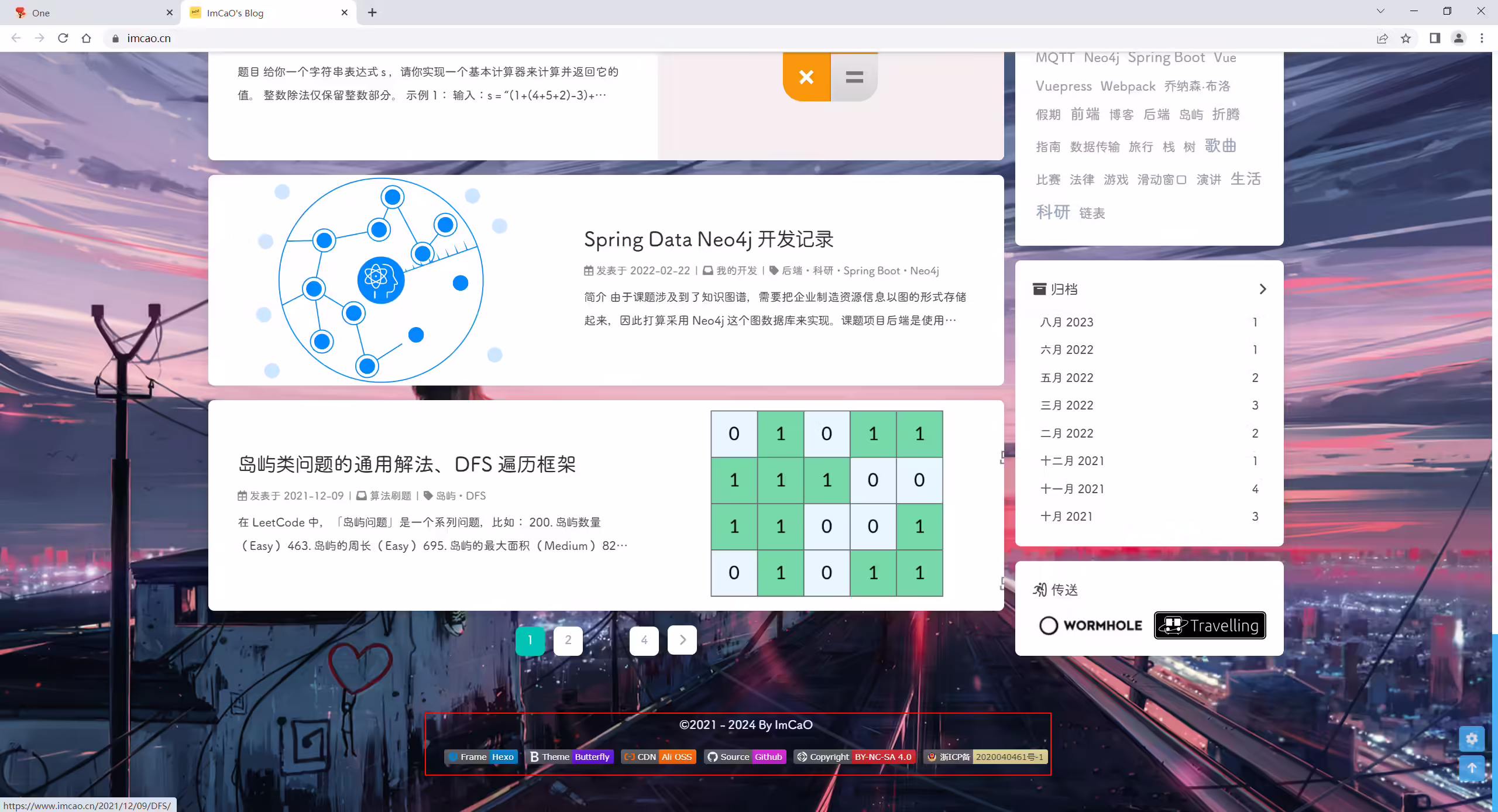Switch to the One browser tab
This screenshot has width=1498, height=812.
90,13
